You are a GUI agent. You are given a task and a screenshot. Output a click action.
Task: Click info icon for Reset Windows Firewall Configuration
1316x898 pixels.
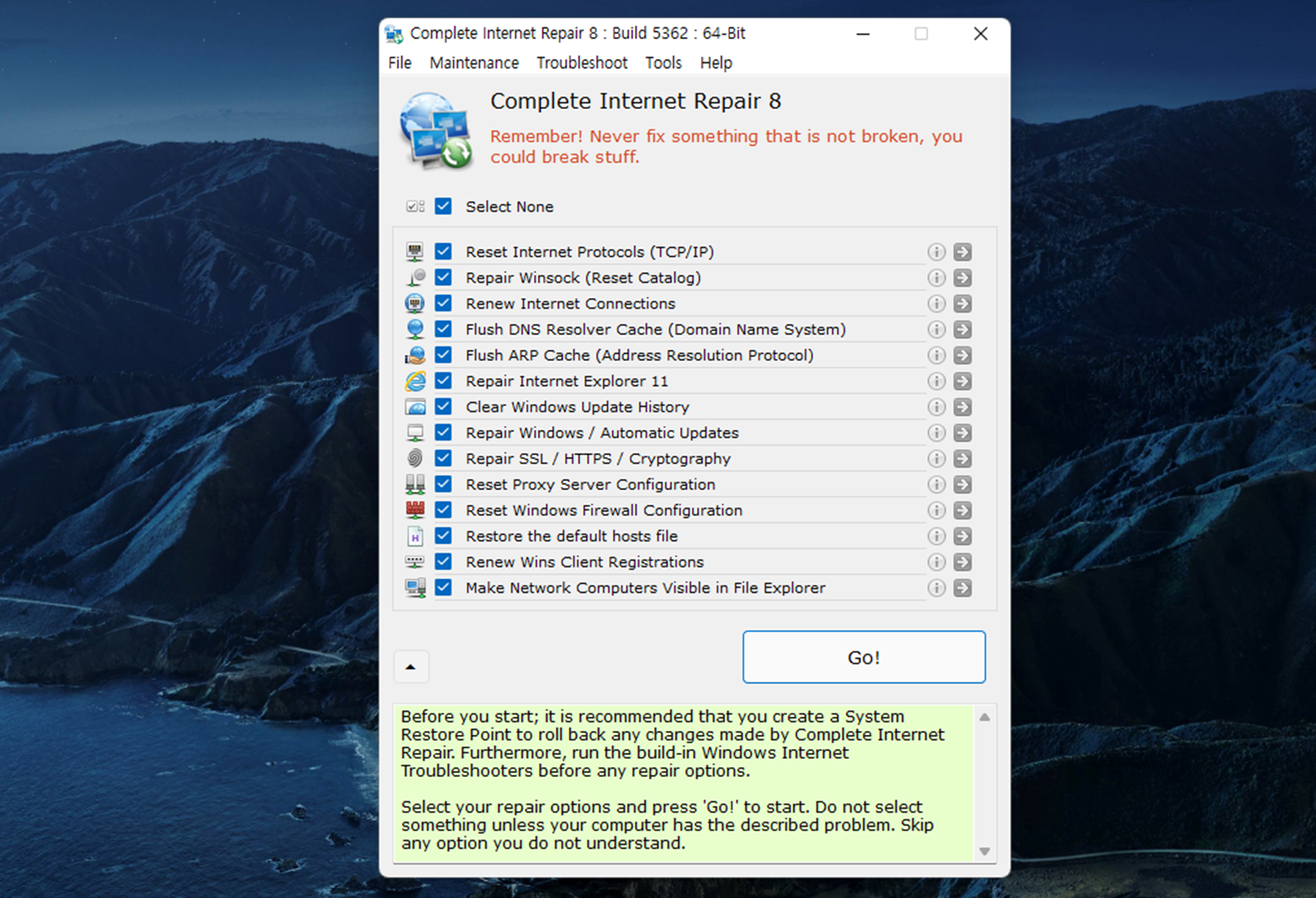(936, 511)
